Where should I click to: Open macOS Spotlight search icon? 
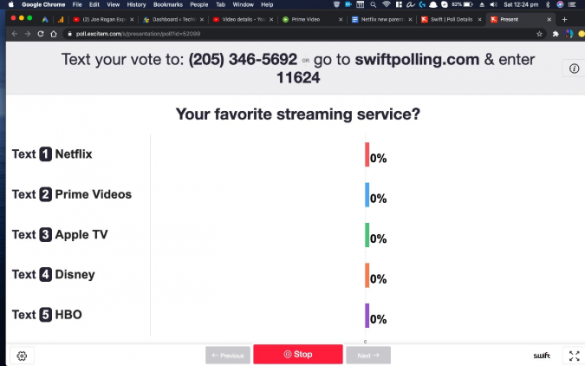click(x=373, y=4)
